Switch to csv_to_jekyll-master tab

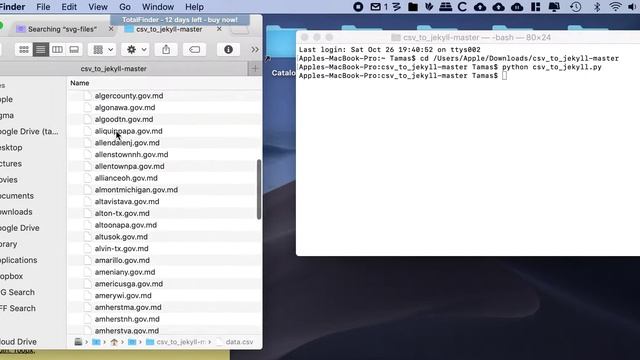coord(169,29)
